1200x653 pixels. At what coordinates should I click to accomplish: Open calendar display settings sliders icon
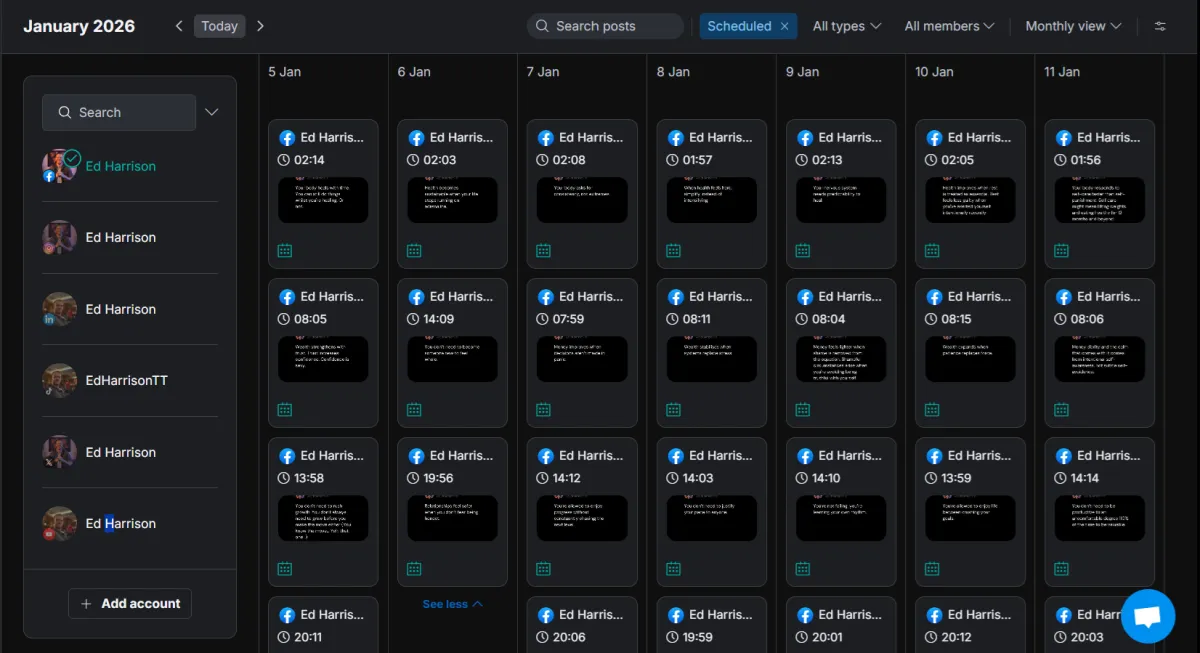pyautogui.click(x=1160, y=26)
